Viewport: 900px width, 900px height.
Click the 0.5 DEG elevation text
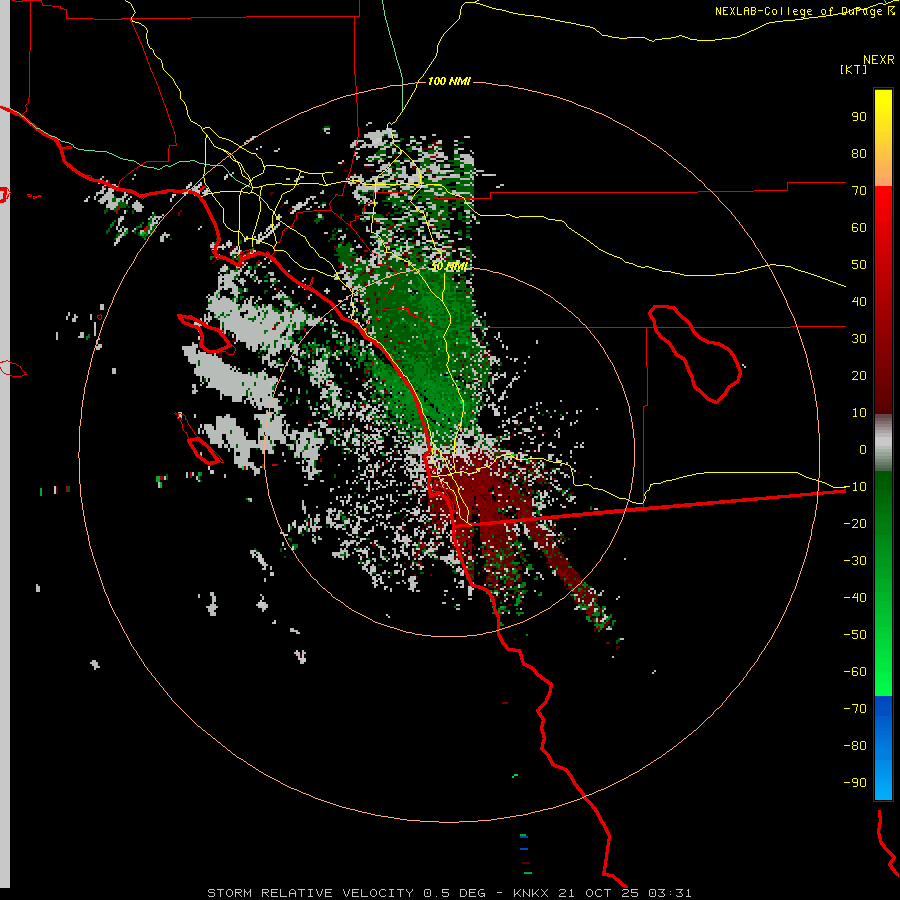455,893
